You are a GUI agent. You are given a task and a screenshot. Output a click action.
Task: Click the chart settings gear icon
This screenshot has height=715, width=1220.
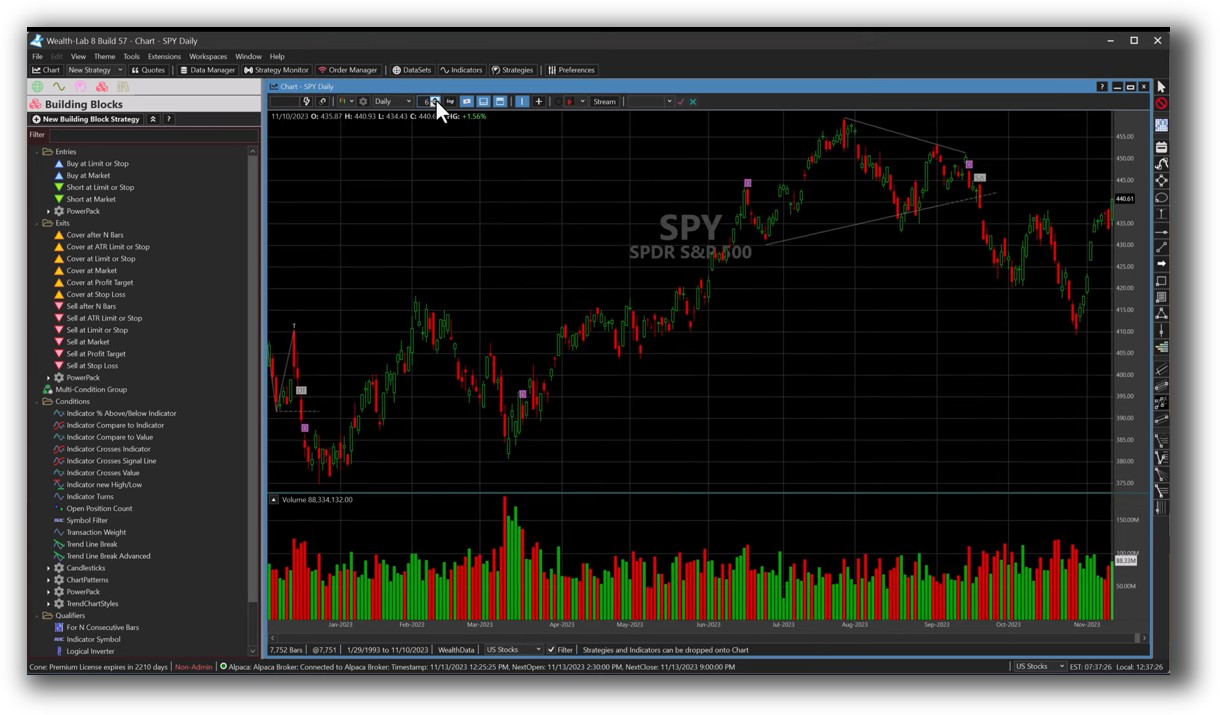coord(363,101)
